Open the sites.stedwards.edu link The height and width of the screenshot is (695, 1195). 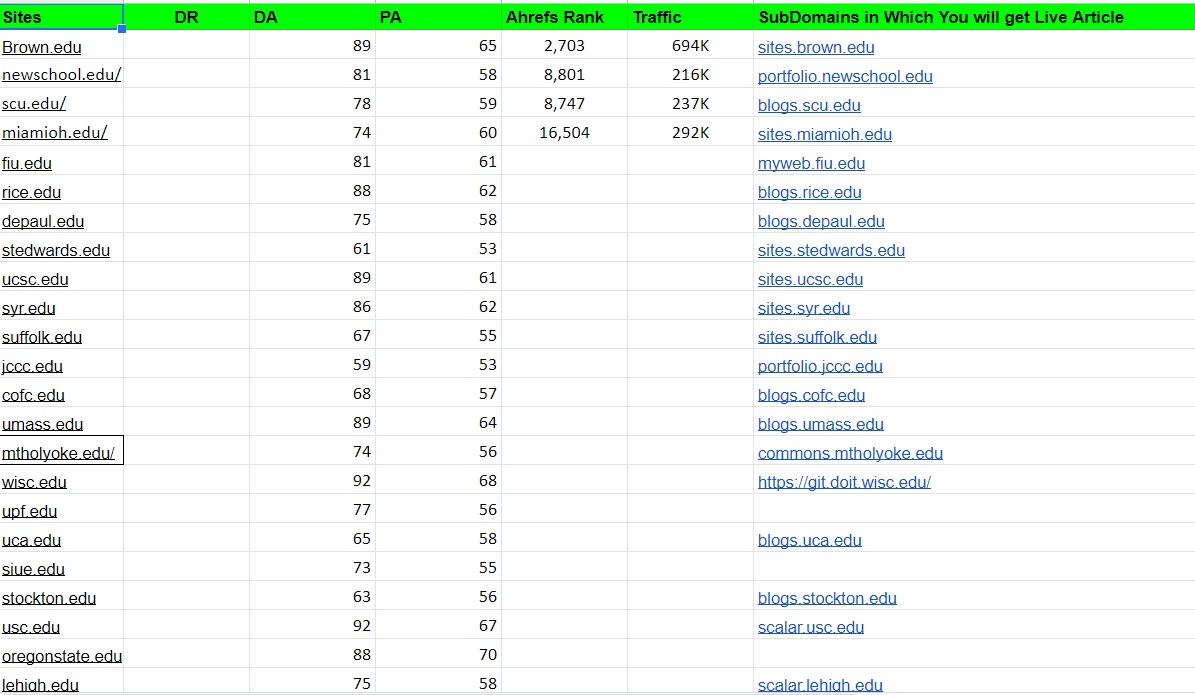[831, 250]
